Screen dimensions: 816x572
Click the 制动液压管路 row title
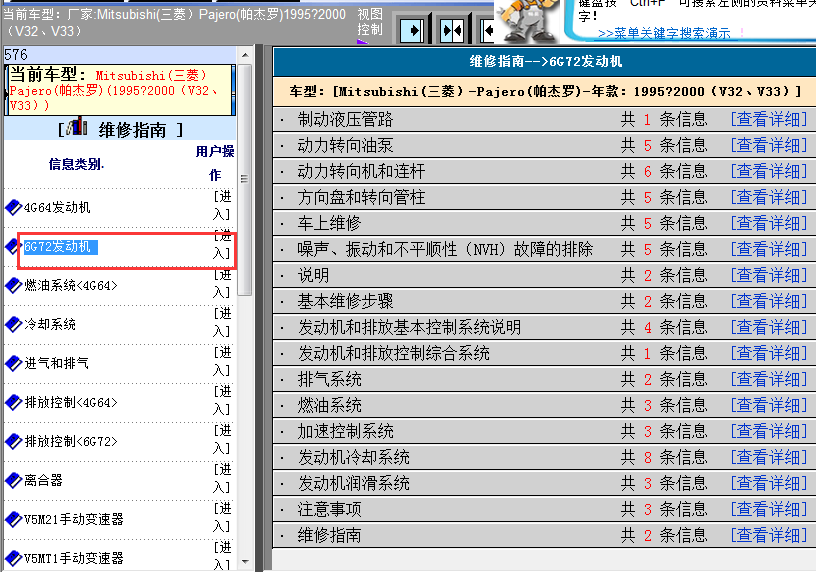(x=345, y=119)
